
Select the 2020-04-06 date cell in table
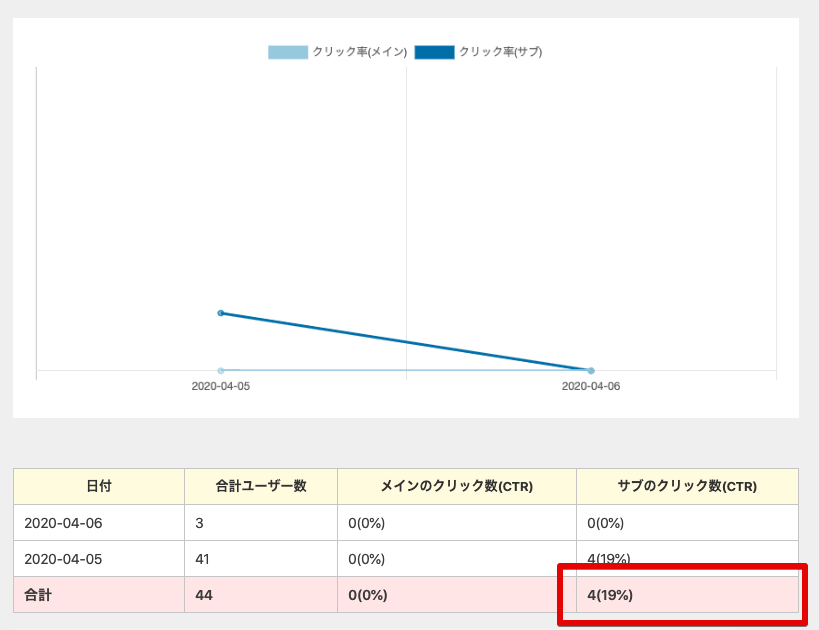pyautogui.click(x=63, y=523)
